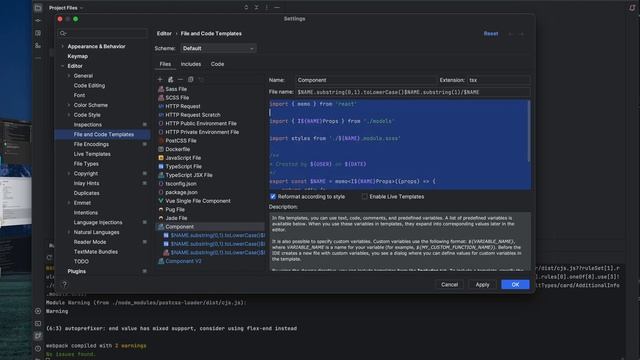Click the Component V2 template icon
Viewport: 640px width, 360px height.
pyautogui.click(x=161, y=261)
